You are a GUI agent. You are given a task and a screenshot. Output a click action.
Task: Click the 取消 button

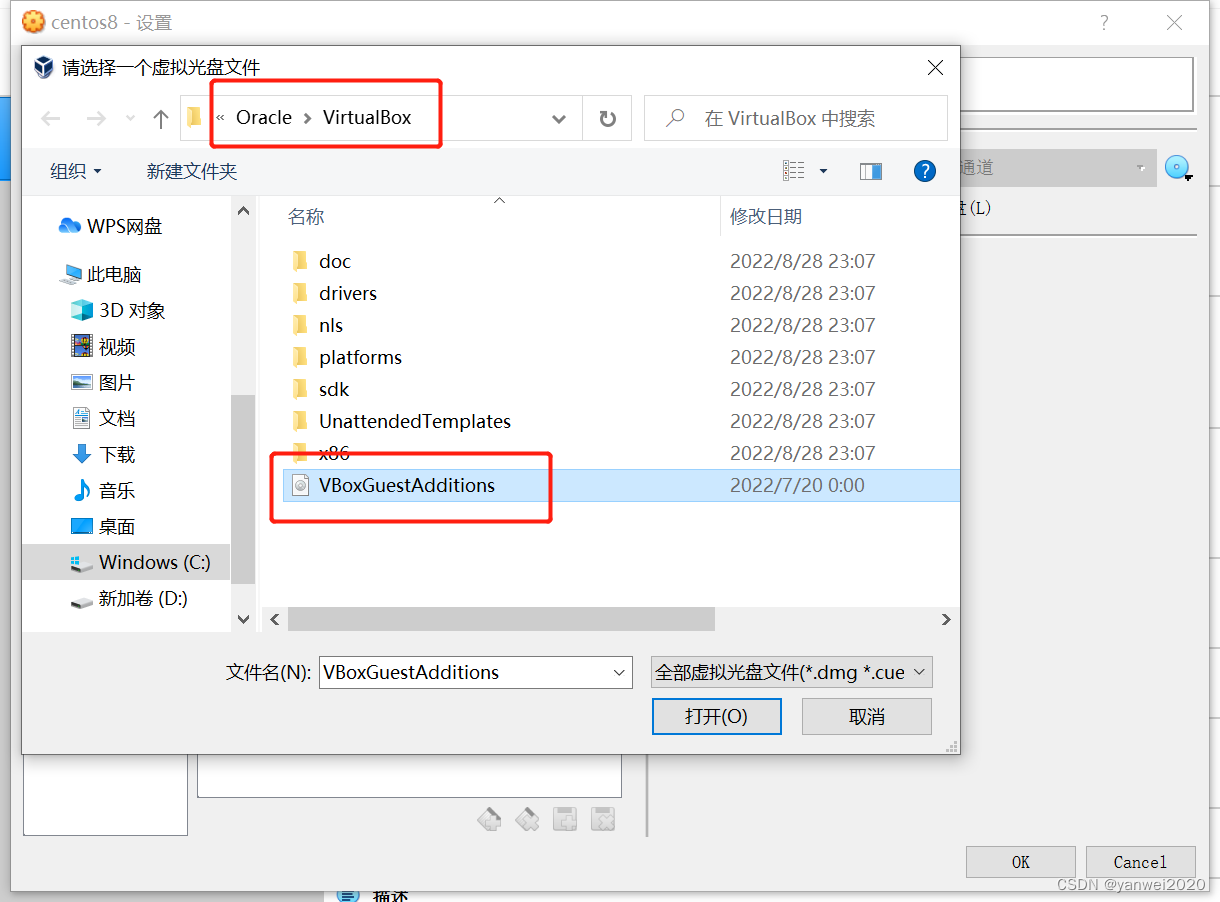[x=866, y=716]
